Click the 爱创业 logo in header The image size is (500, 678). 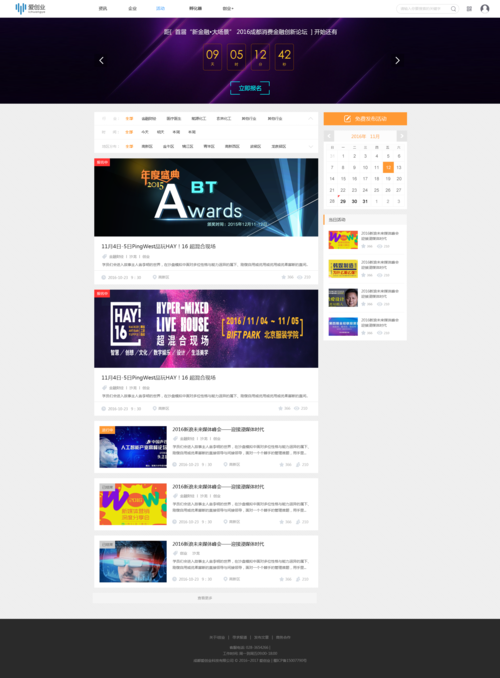coord(30,8)
